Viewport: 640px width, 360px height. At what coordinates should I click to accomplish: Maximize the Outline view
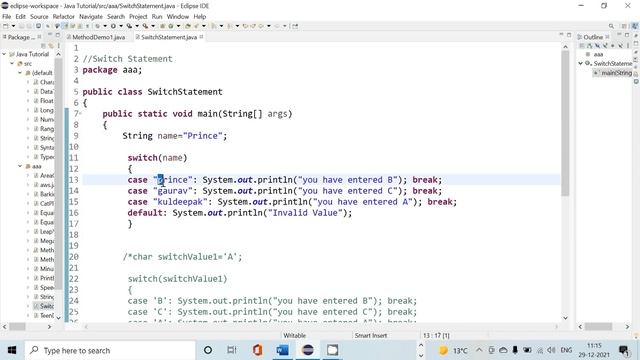(x=627, y=35)
